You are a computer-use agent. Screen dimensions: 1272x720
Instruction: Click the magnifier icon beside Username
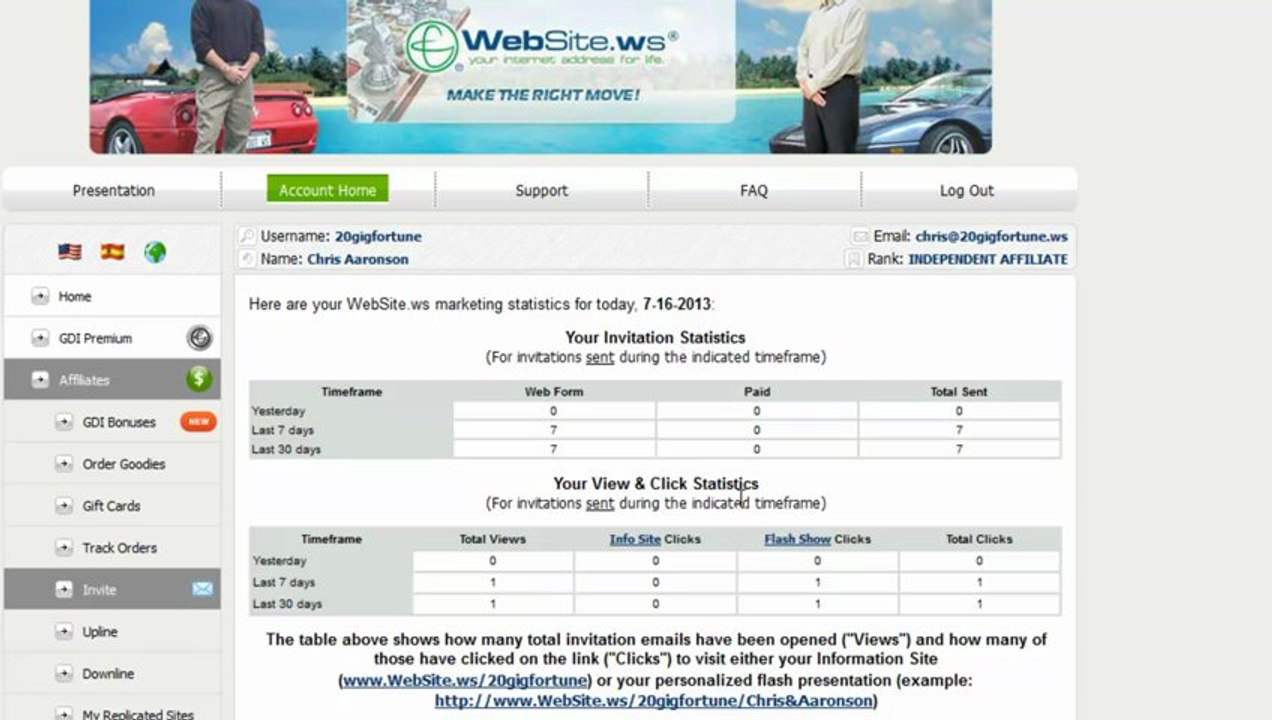click(x=247, y=237)
